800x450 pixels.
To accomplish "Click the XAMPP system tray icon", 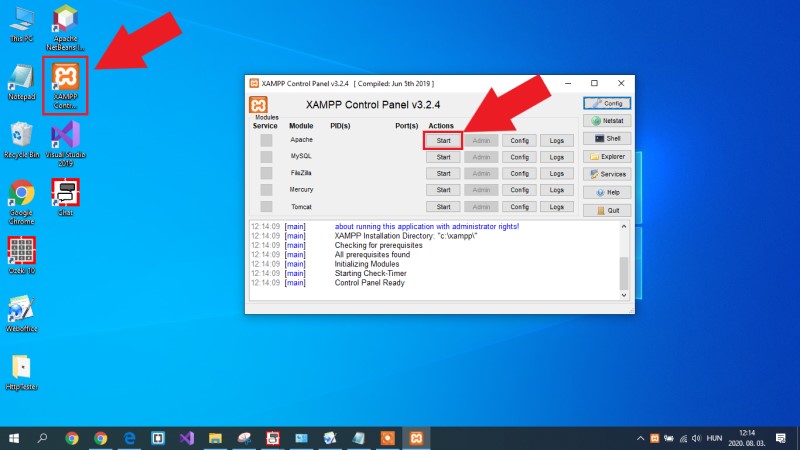I will pos(655,439).
